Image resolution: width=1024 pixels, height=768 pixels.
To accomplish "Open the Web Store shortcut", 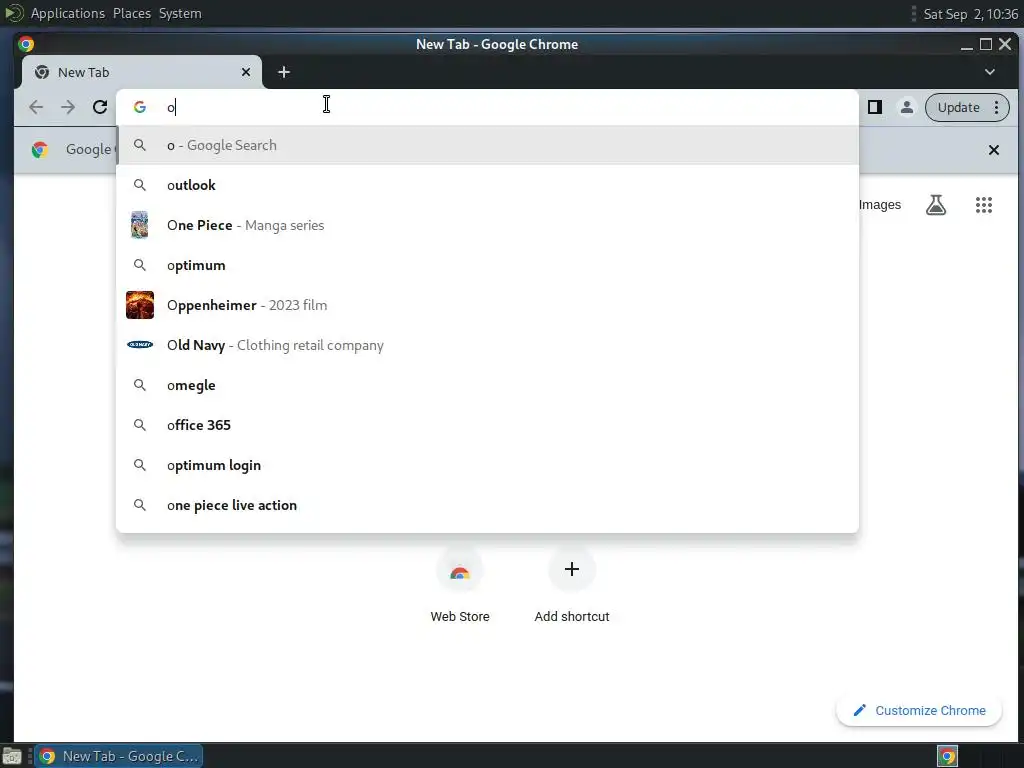I will click(460, 584).
